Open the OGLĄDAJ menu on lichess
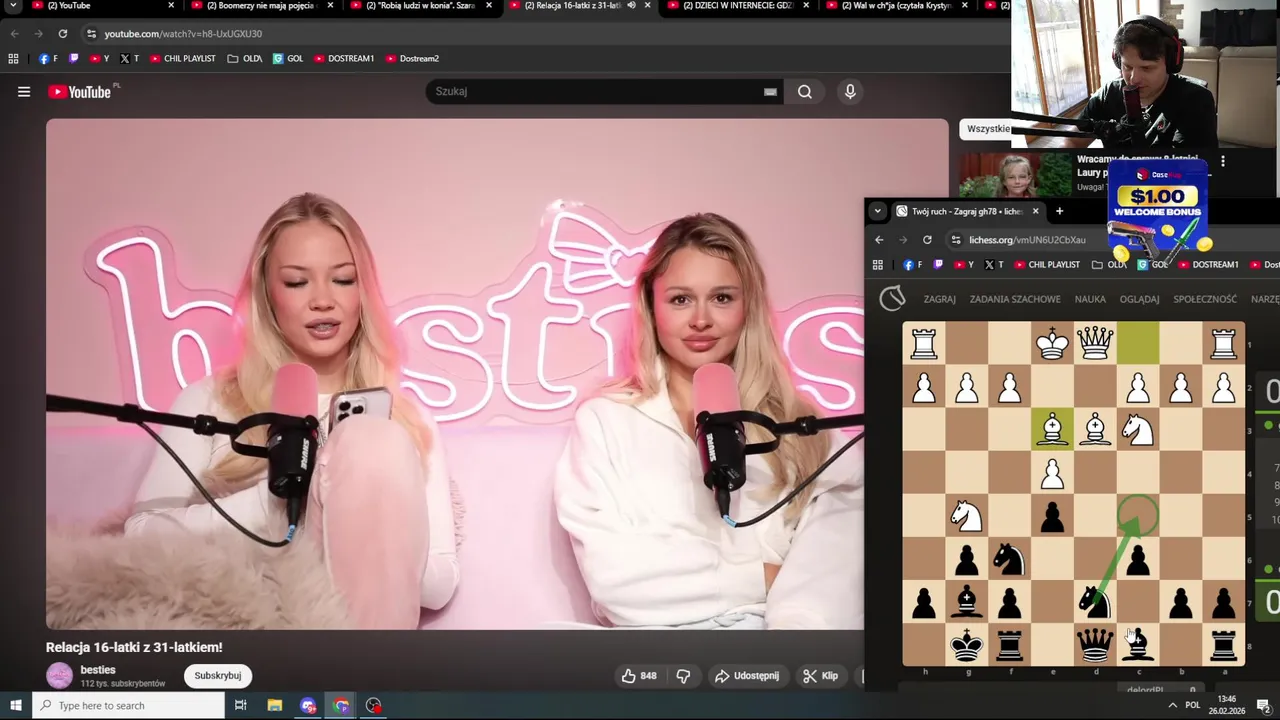 click(1139, 299)
